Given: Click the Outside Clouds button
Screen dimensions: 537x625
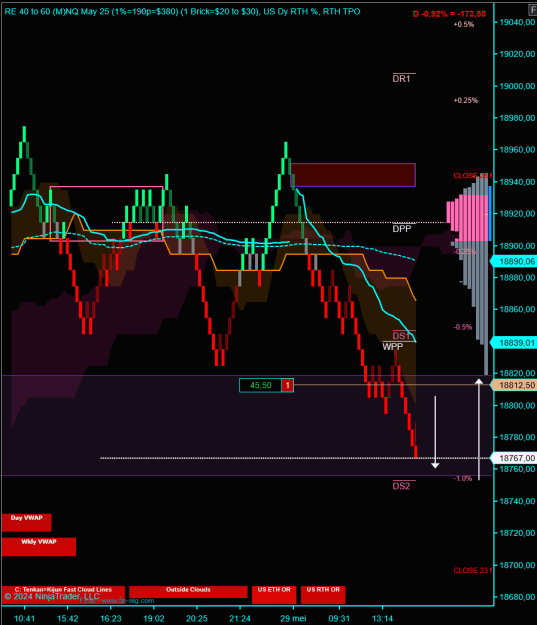Looking at the screenshot, I should point(188,592).
